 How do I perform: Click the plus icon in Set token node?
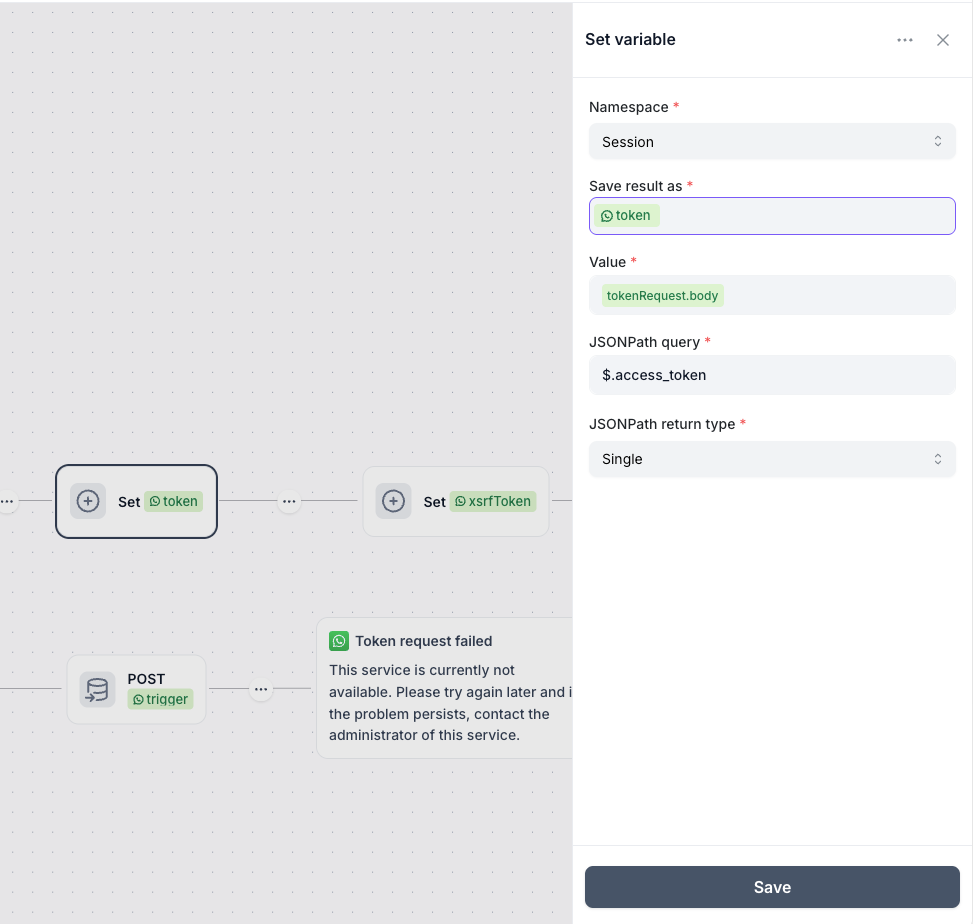[87, 501]
